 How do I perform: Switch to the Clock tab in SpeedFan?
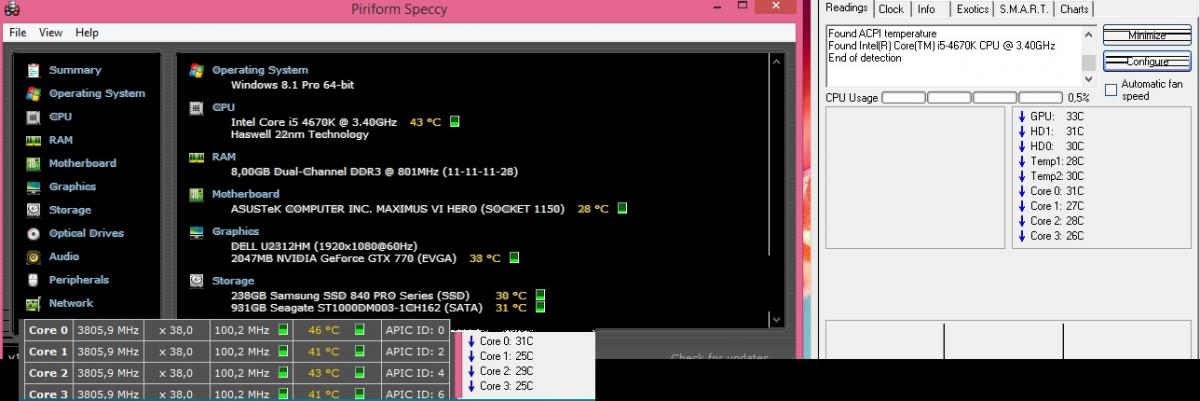point(891,9)
